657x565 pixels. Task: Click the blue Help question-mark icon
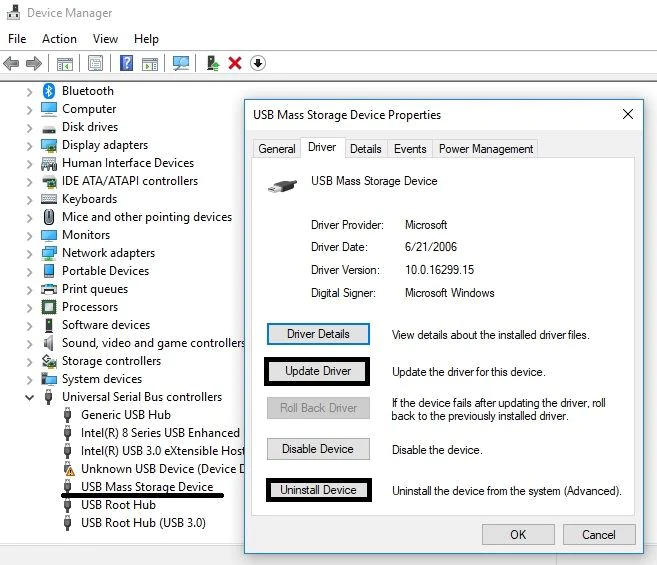(x=127, y=63)
